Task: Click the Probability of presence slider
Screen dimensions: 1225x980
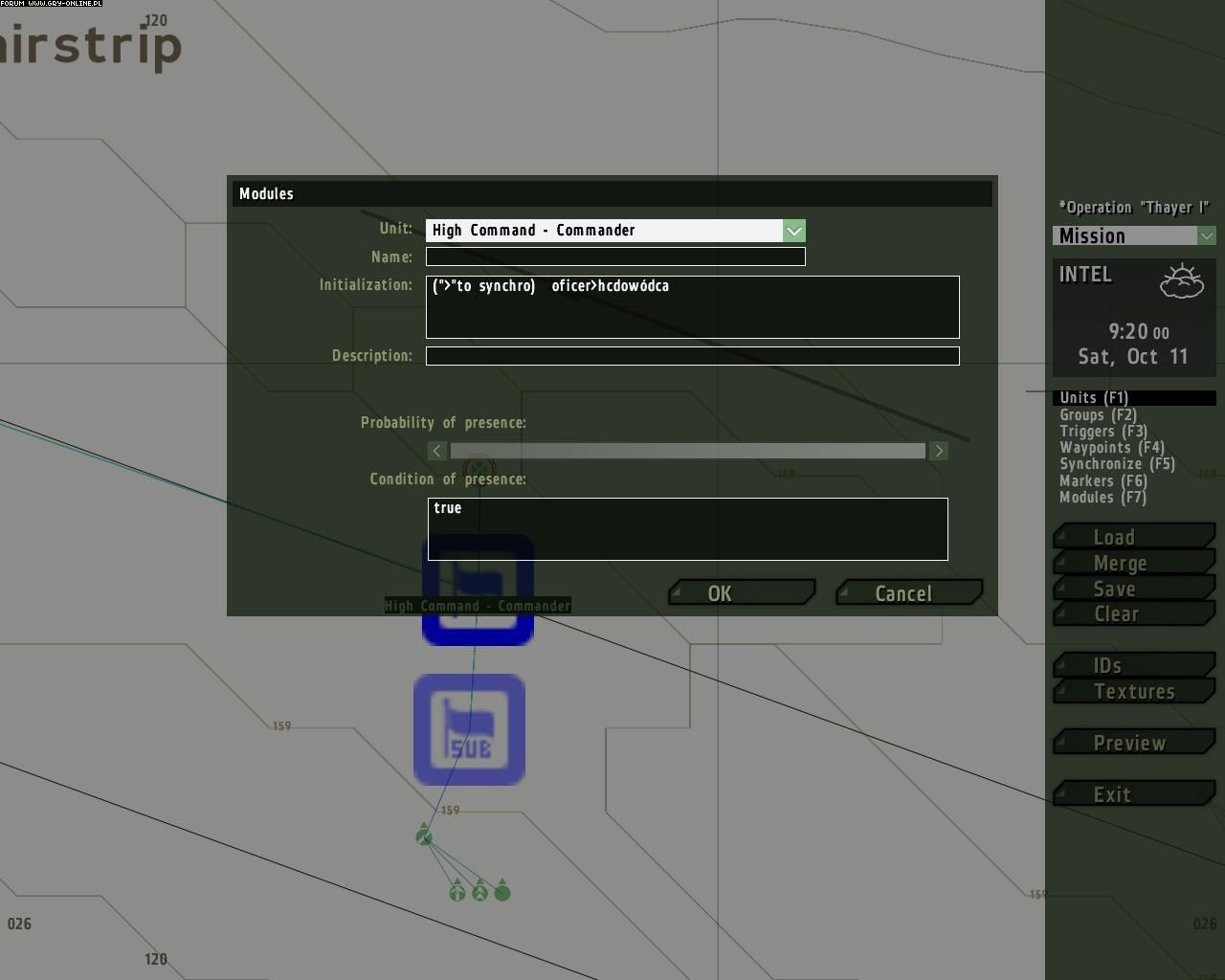Action: tap(687, 451)
